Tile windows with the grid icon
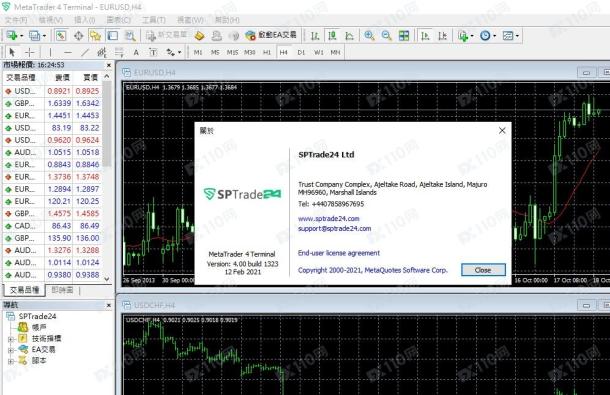This screenshot has width=610, height=395. (404, 36)
